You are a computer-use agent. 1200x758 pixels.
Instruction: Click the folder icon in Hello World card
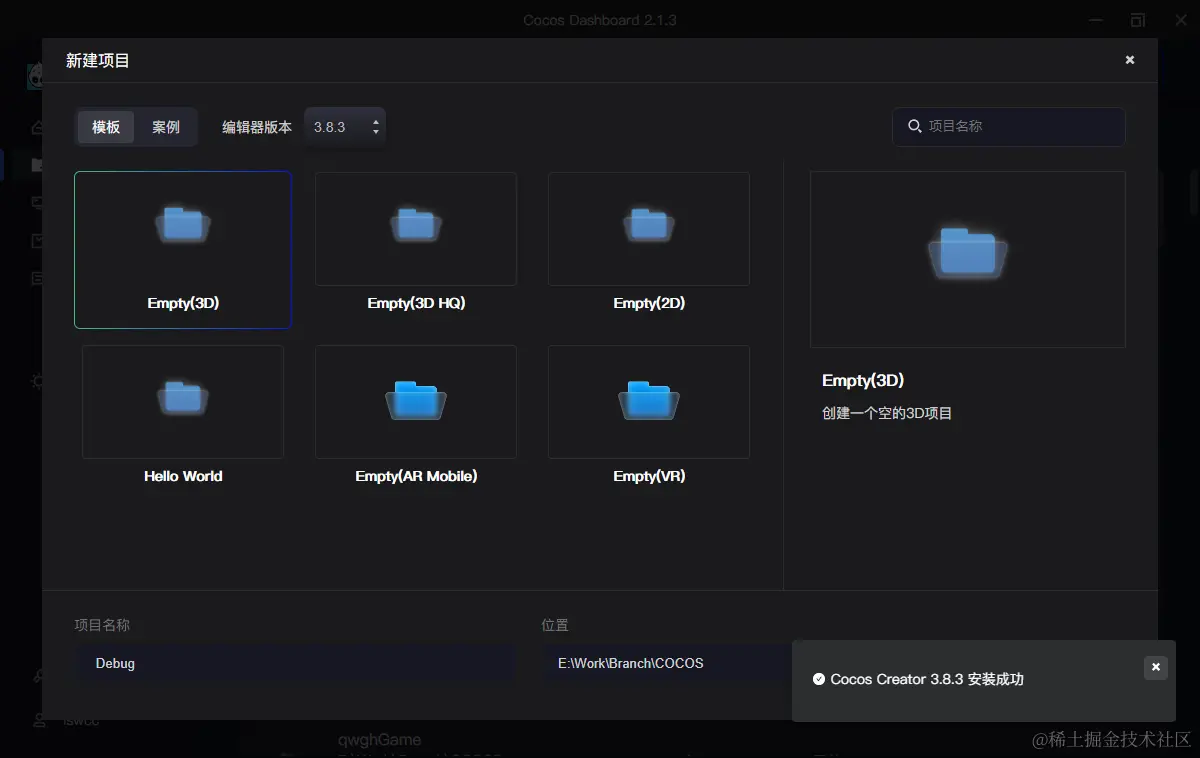click(183, 398)
